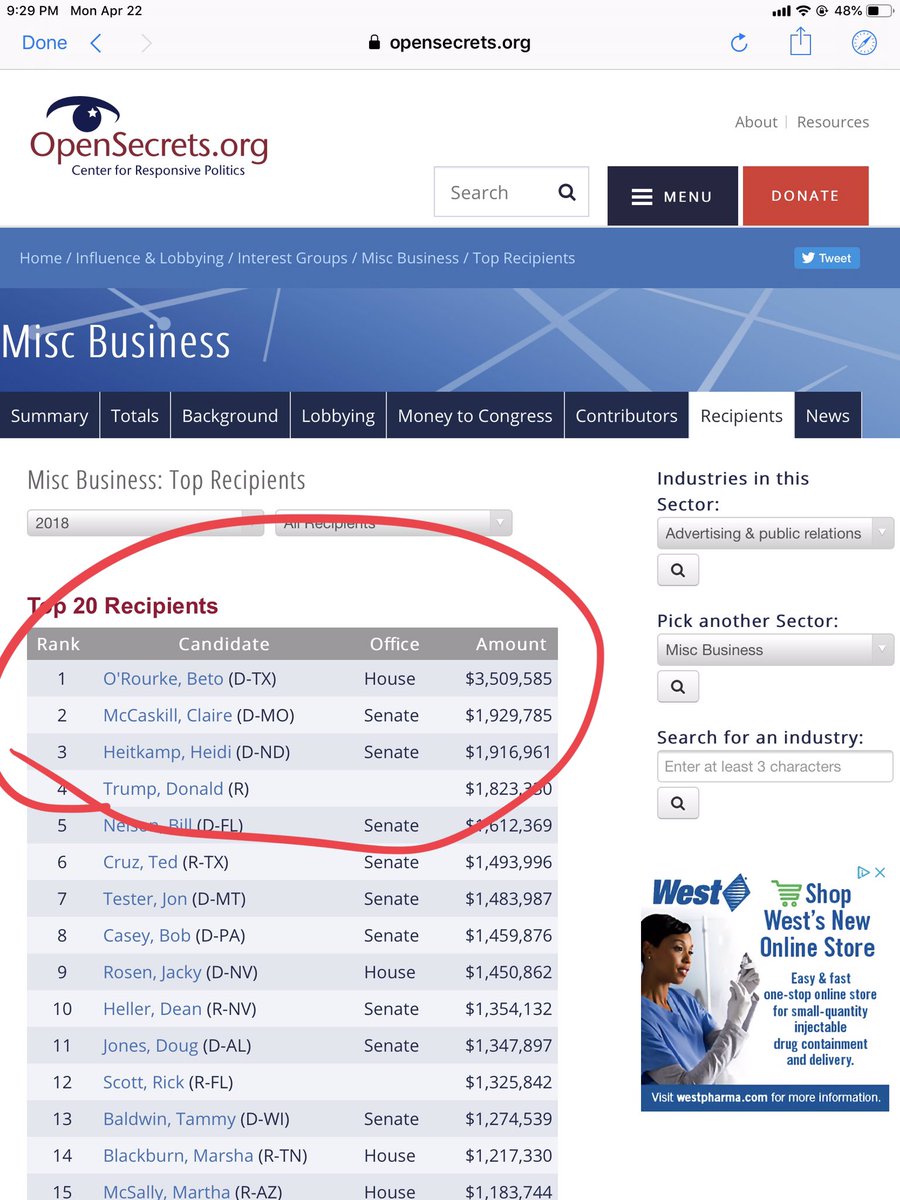Open Baldwin, Tammy candidate link
The image size is (900, 1200).
click(169, 1119)
